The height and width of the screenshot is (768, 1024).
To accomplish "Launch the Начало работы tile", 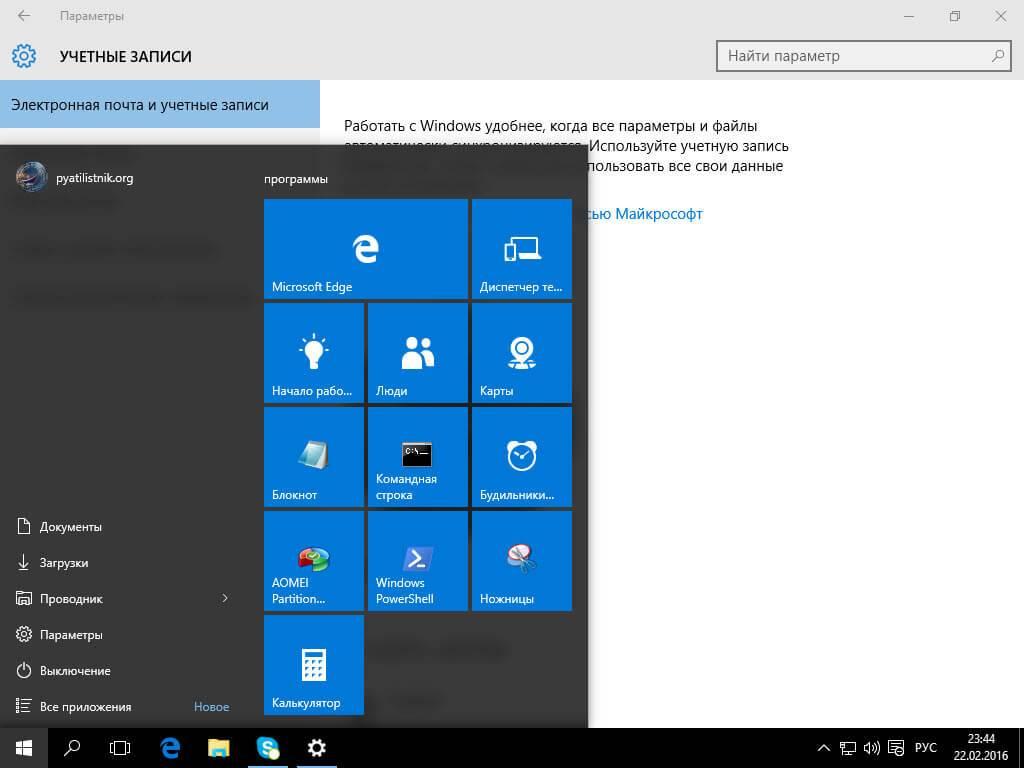I will [x=313, y=353].
